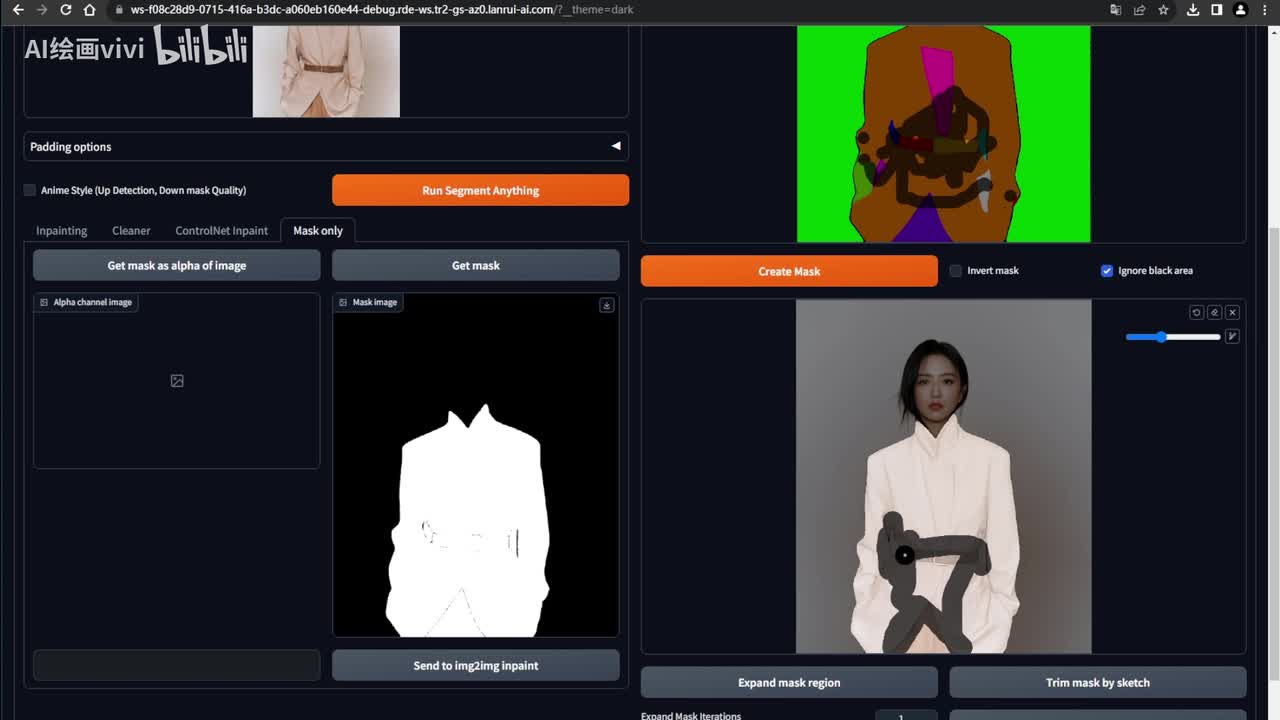Check the Invert mask option
The height and width of the screenshot is (720, 1280).
tap(956, 271)
